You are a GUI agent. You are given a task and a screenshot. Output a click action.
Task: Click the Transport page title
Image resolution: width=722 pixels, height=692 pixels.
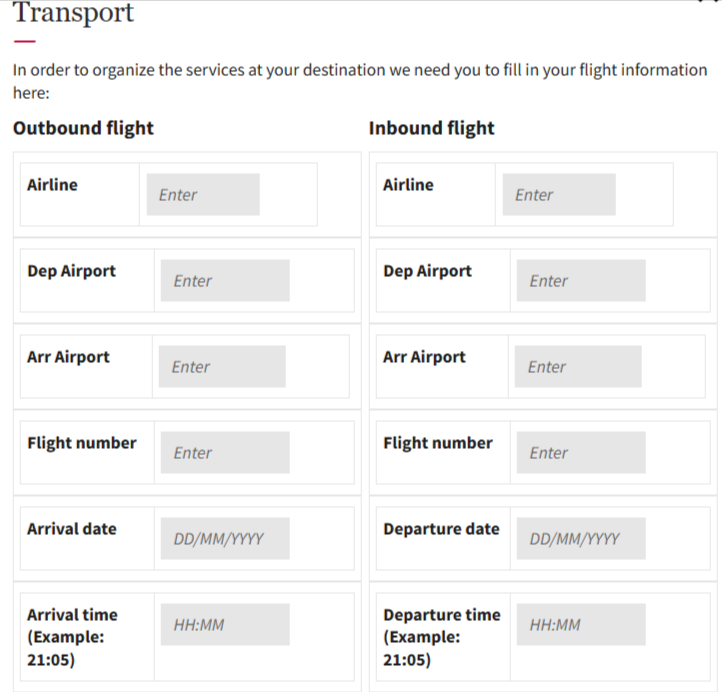73,15
